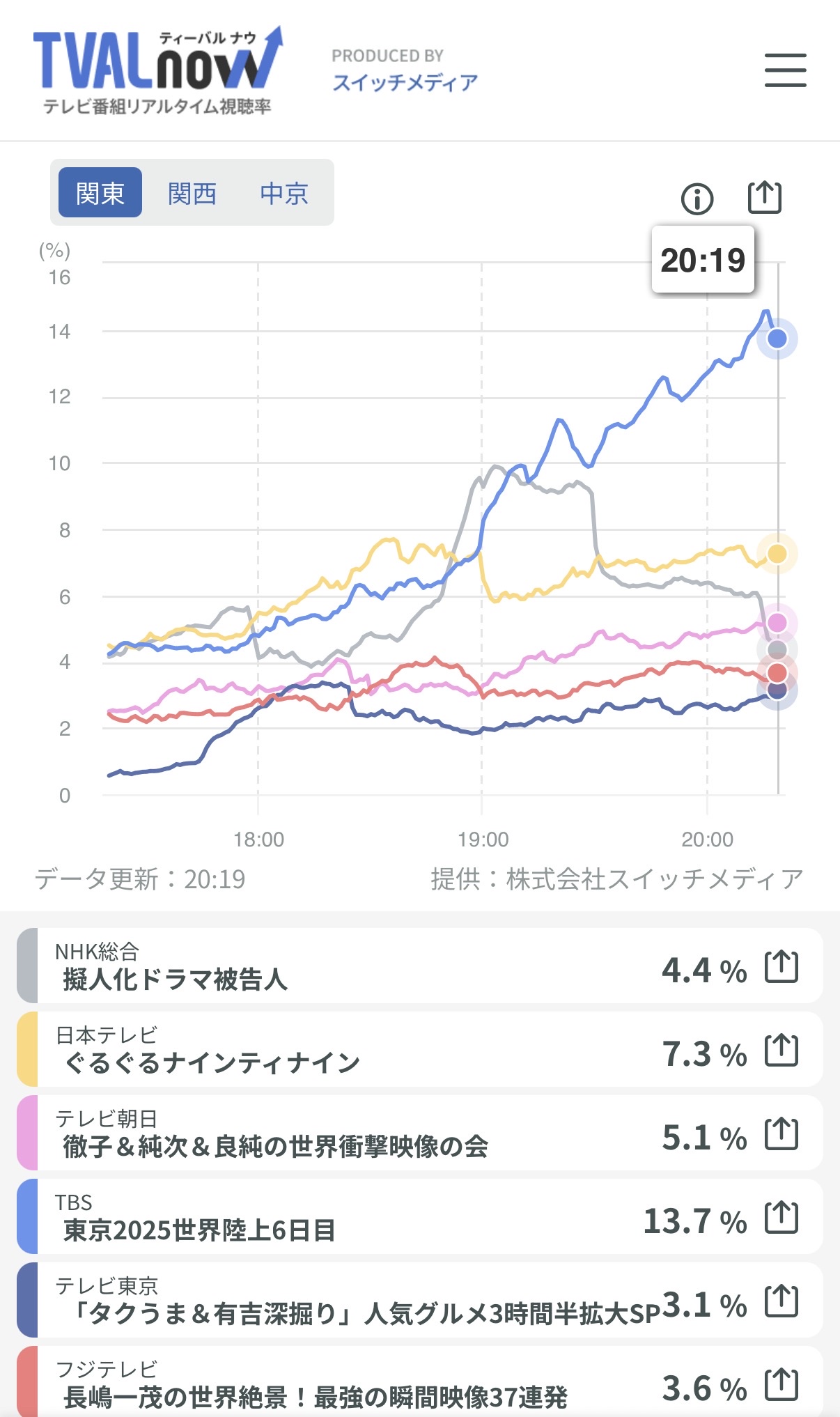This screenshot has width=840, height=1417.
Task: Click the TBS blue color swatch
Action: [x=27, y=1217]
